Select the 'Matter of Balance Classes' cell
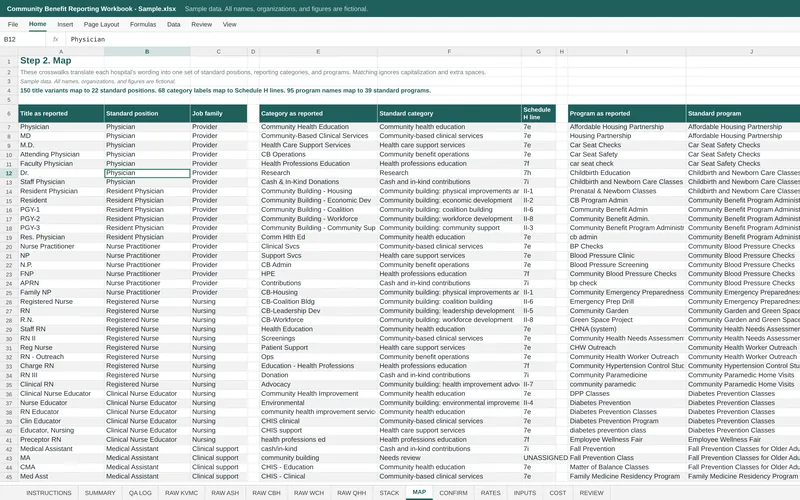 pyautogui.click(x=627, y=467)
